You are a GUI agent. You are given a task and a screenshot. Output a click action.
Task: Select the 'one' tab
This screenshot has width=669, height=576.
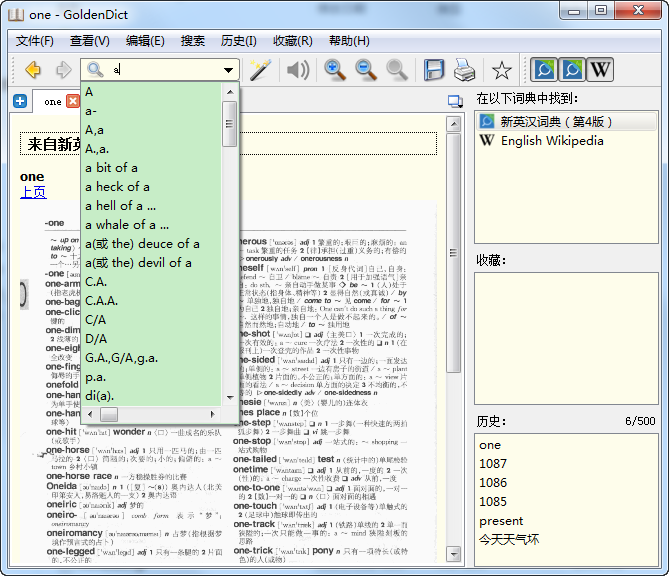point(53,102)
